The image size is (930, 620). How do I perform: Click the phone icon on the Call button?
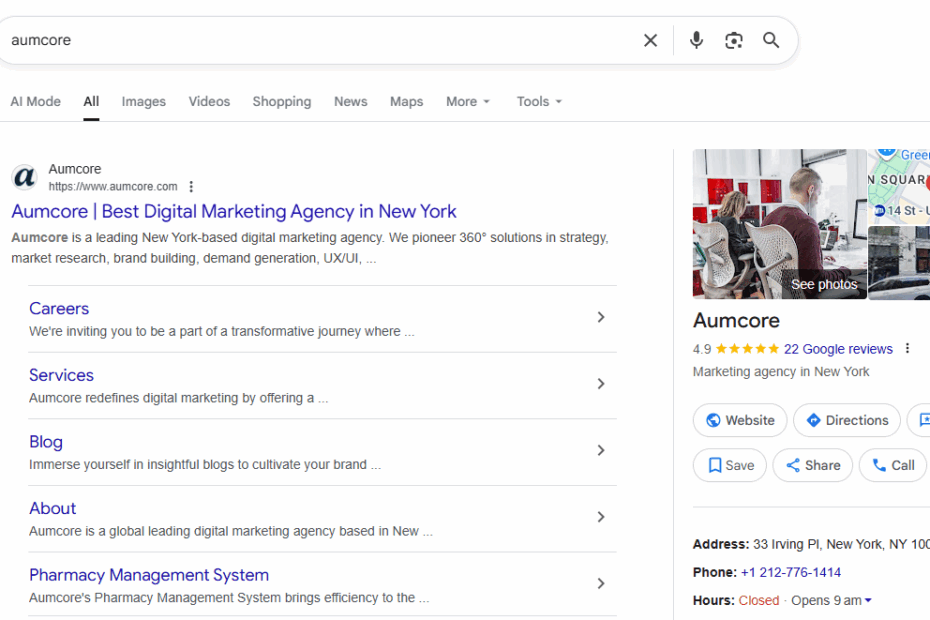click(x=878, y=465)
